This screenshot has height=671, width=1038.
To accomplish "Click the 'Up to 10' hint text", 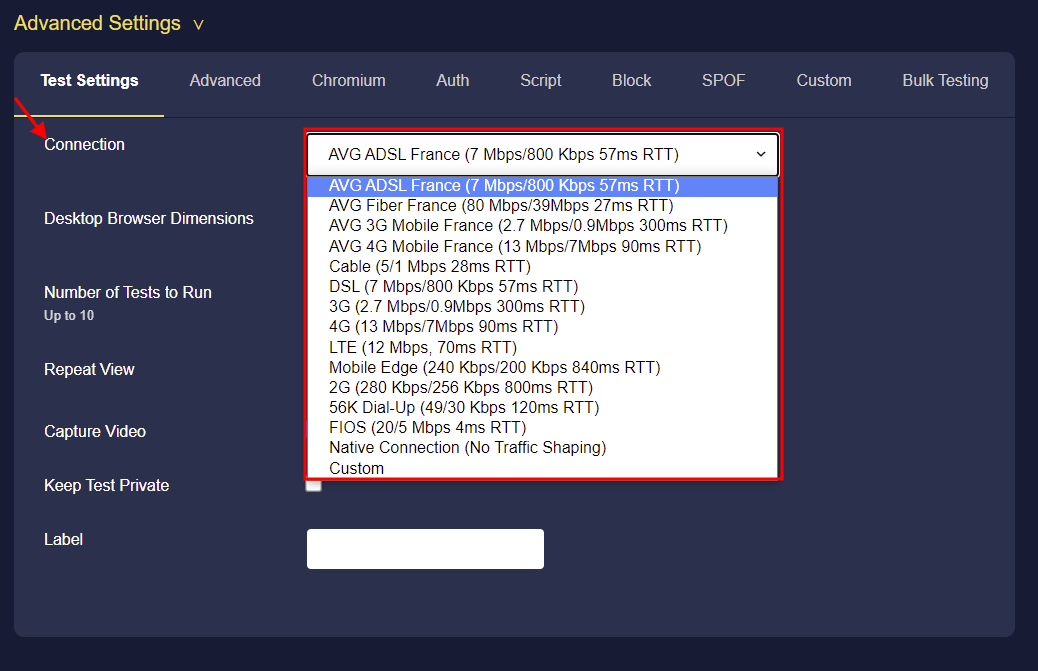I will (69, 316).
